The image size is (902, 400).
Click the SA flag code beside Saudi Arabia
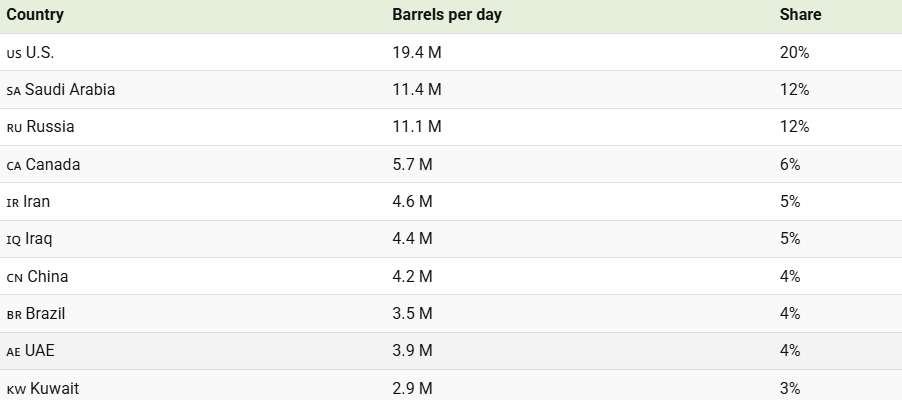(14, 90)
